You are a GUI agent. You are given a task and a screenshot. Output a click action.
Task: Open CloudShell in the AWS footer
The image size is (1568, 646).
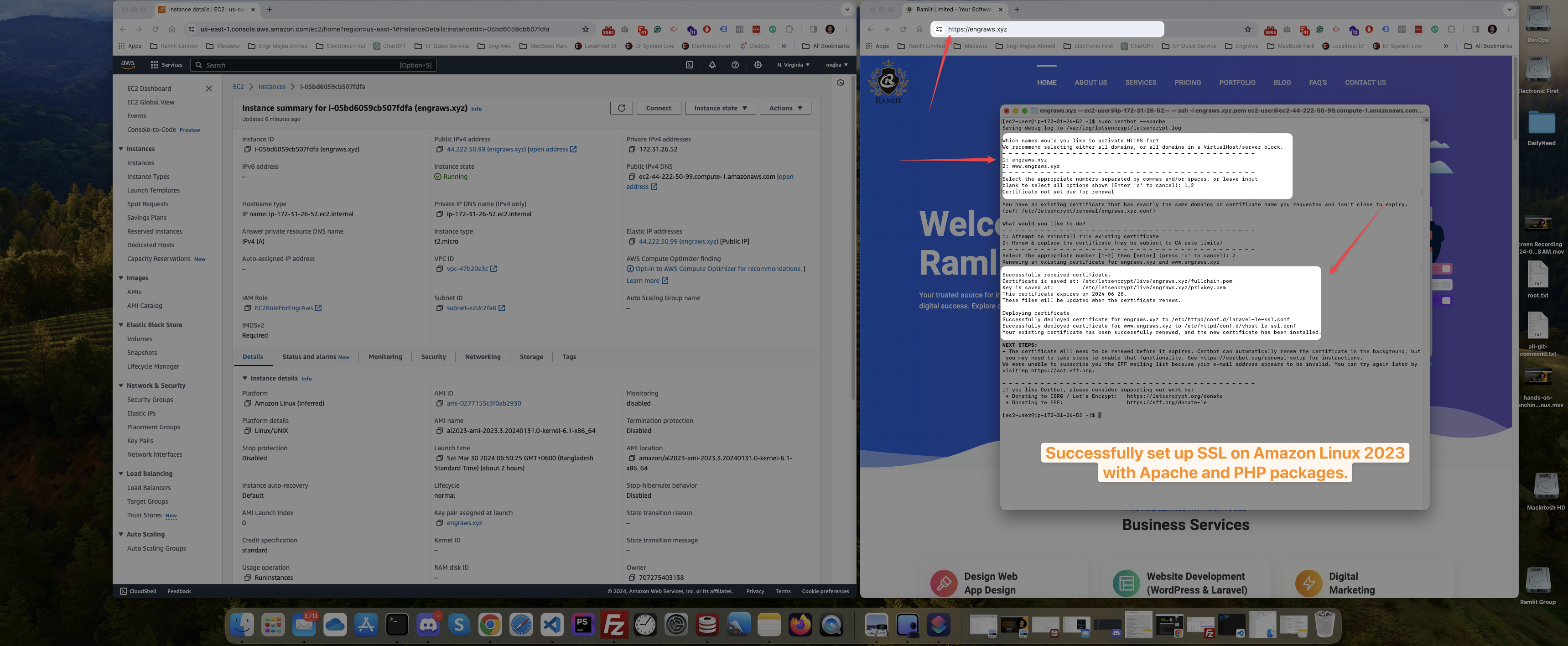pyautogui.click(x=138, y=591)
